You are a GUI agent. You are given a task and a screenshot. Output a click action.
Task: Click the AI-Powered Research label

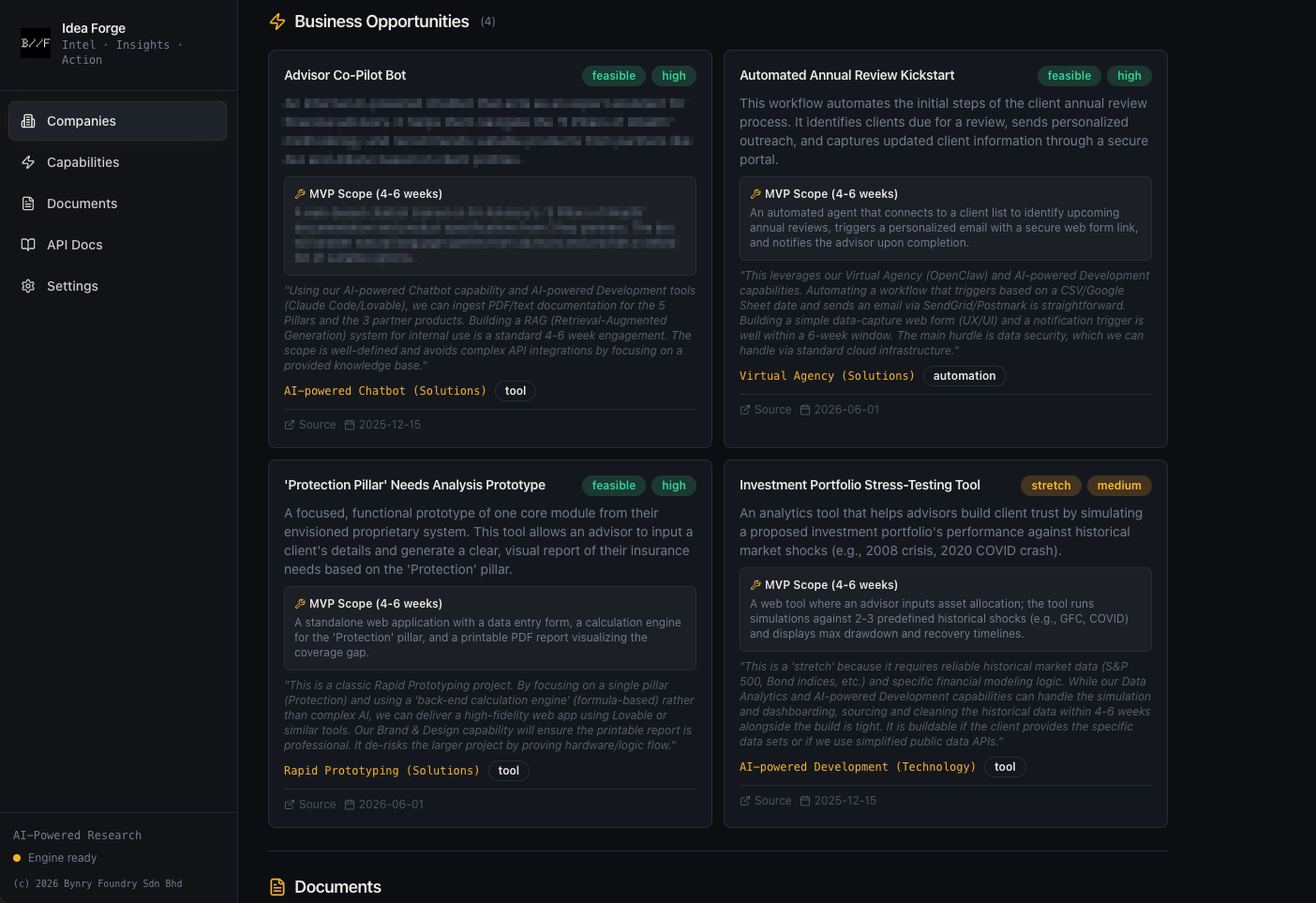(77, 835)
